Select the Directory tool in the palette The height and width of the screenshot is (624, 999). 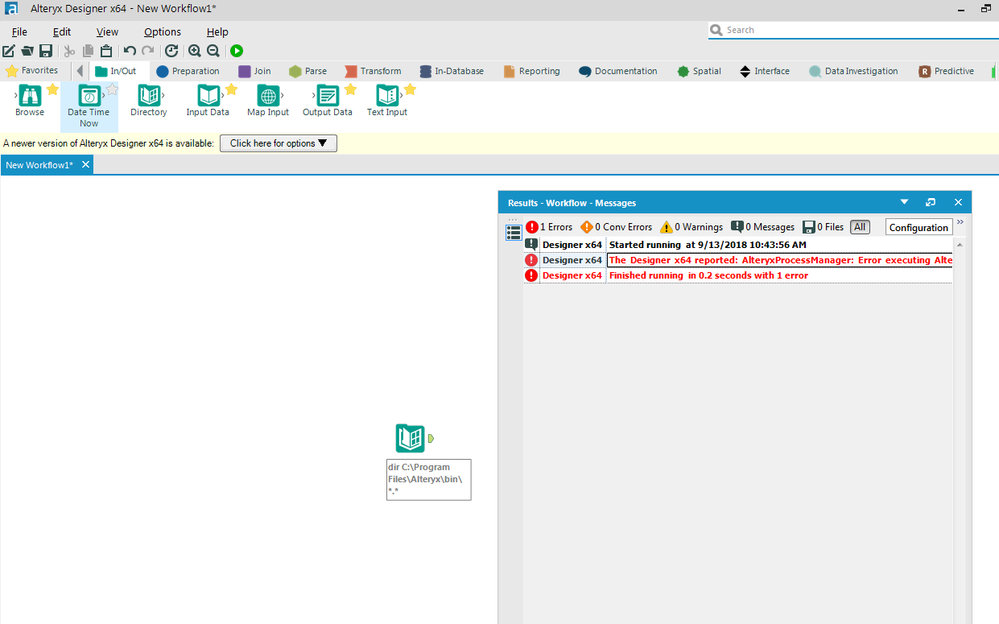[148, 101]
